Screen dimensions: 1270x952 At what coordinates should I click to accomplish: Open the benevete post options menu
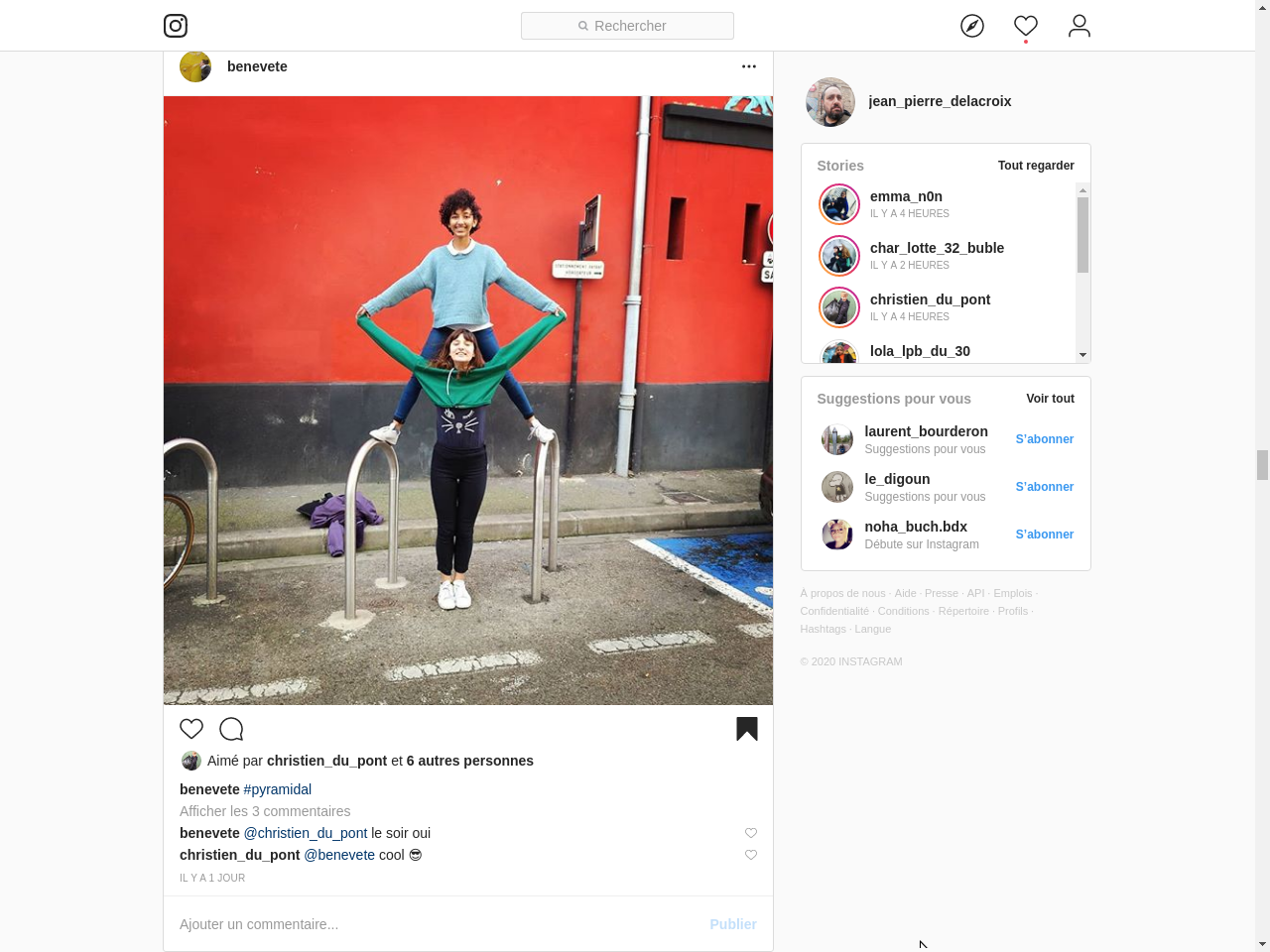point(749,66)
